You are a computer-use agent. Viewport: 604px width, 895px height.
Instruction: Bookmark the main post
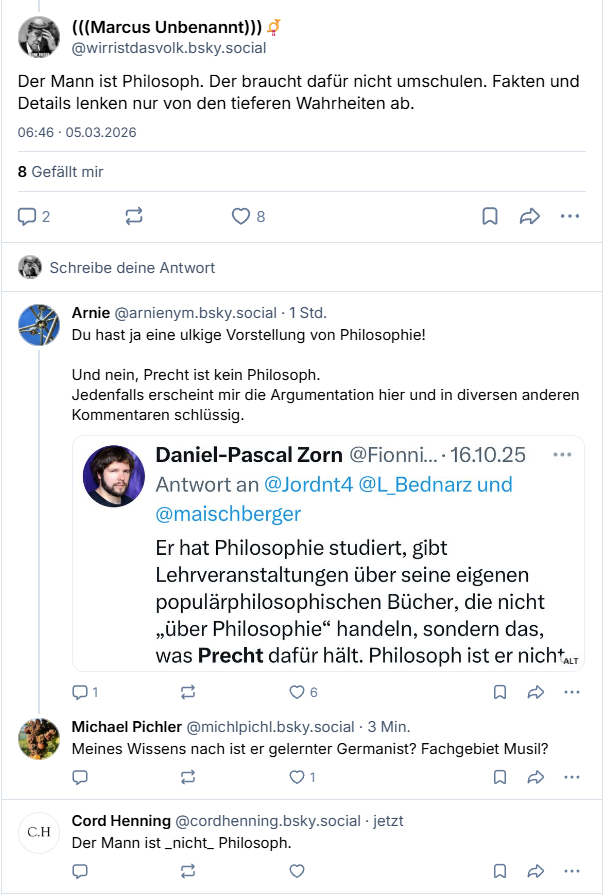(490, 215)
